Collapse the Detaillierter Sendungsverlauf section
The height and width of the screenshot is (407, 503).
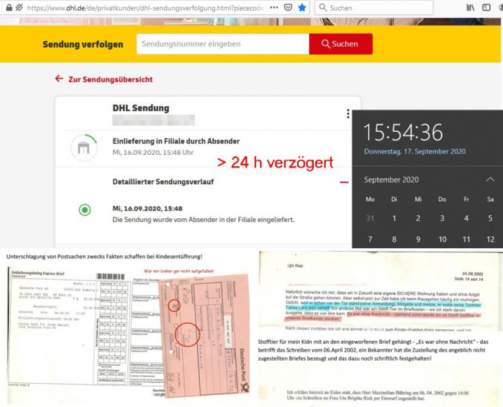coord(344,182)
